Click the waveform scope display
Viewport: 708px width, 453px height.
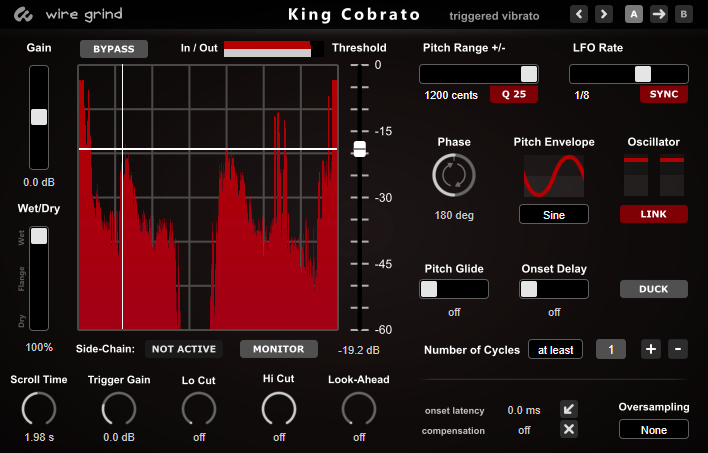coord(208,197)
